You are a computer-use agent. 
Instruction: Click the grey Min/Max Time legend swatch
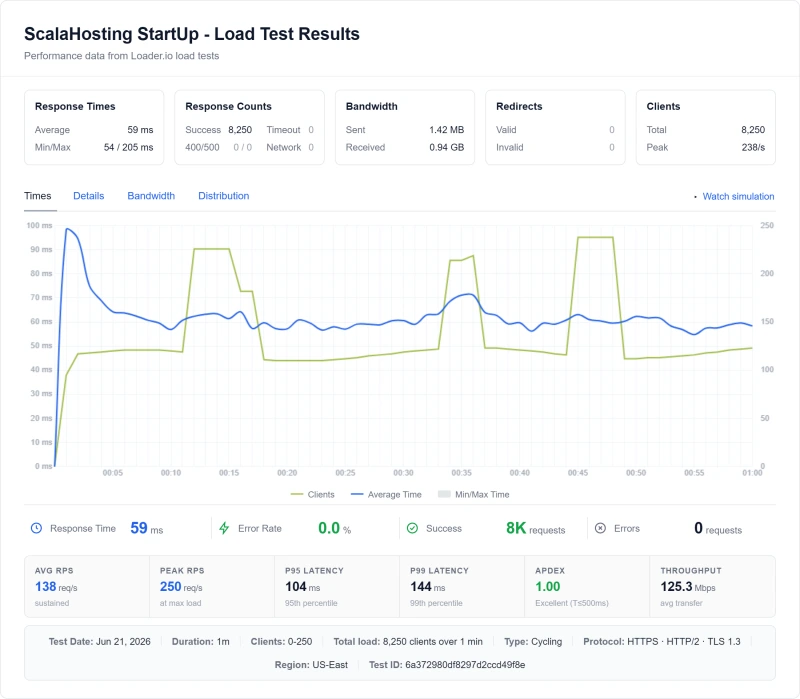(x=444, y=494)
